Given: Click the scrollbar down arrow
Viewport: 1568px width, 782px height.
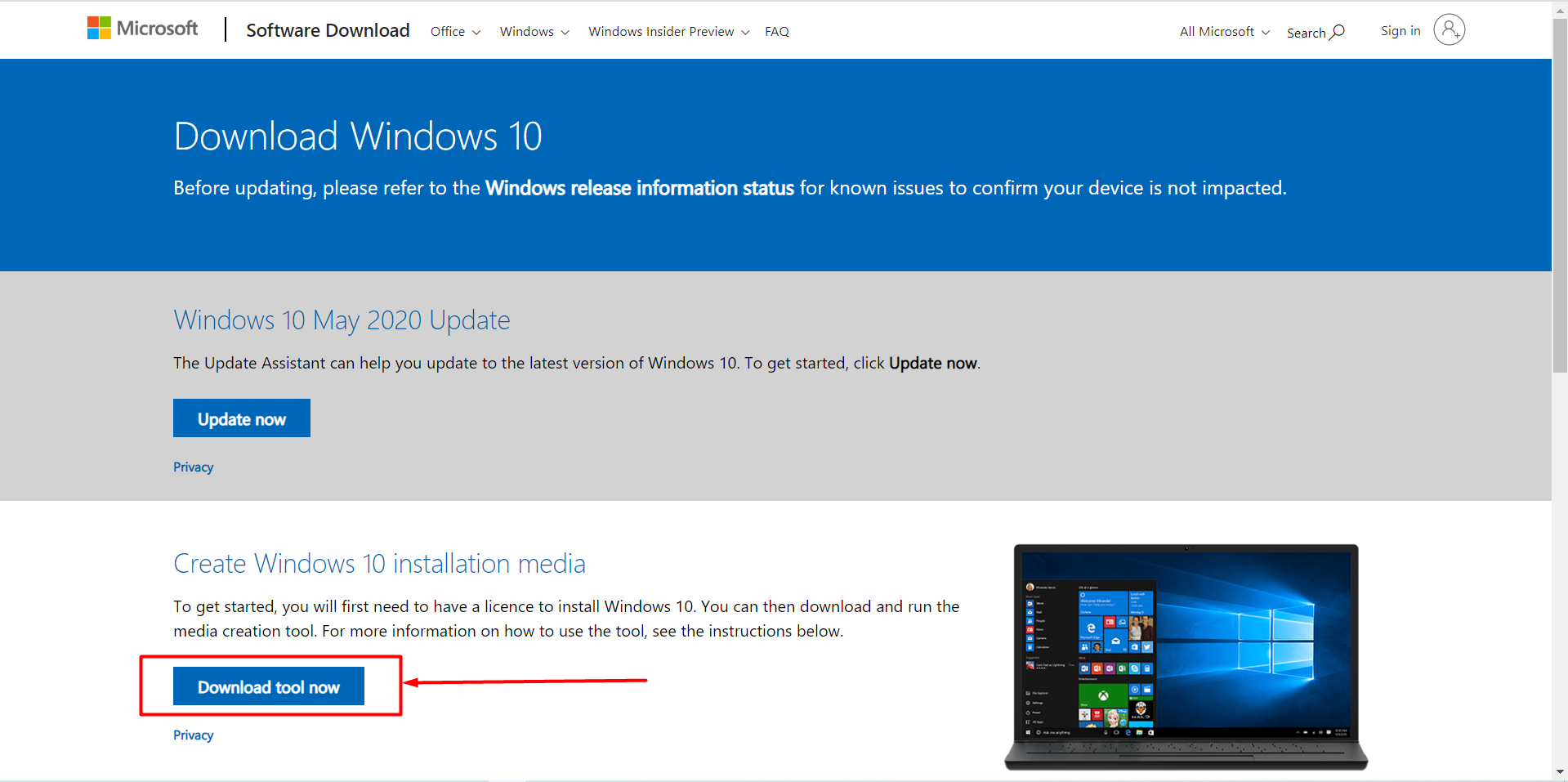Looking at the screenshot, I should tap(1560, 771).
